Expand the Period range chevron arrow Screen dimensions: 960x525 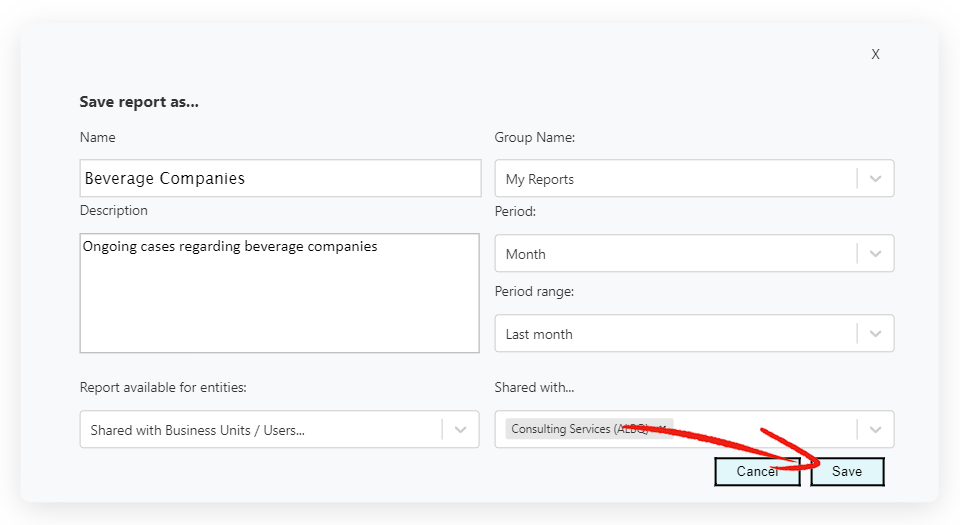[x=875, y=334]
